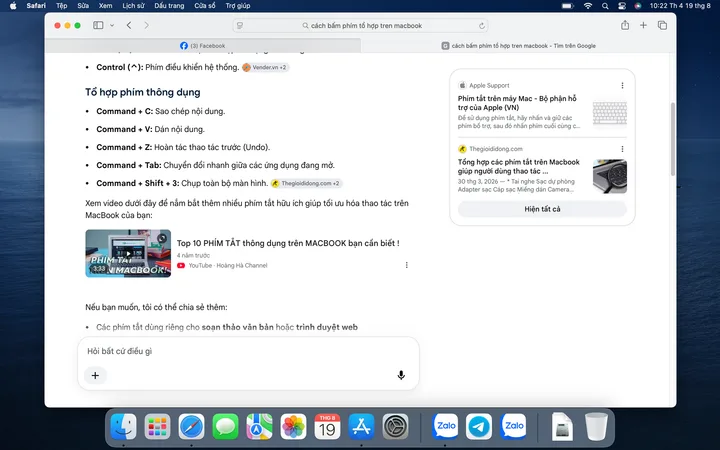Open the Tệp menu

(x=62, y=6)
